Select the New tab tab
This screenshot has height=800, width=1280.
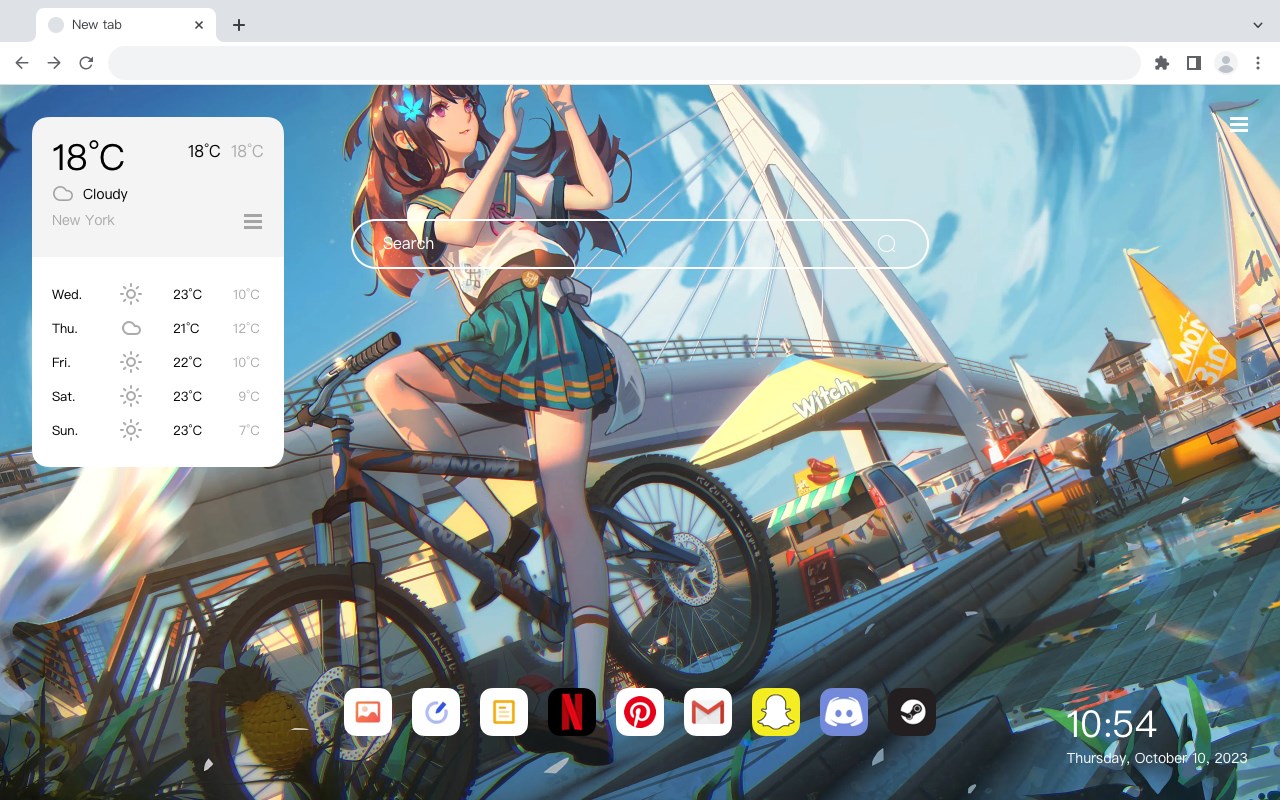coord(126,25)
